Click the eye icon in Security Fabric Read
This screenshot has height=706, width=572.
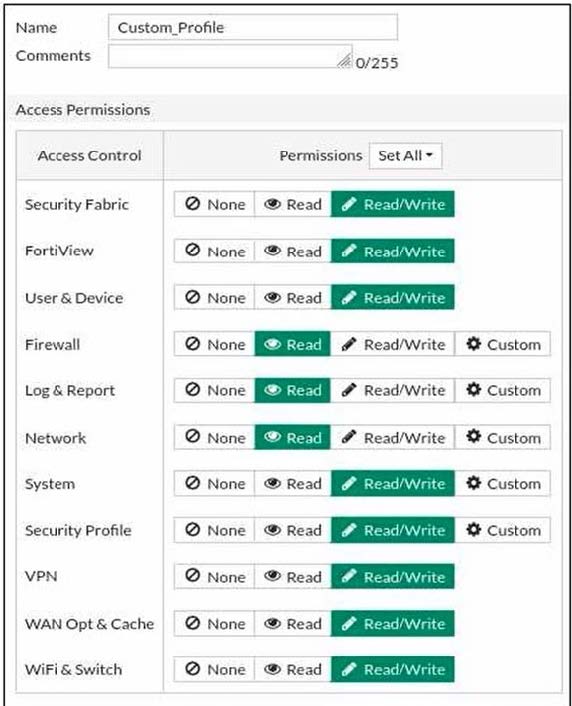pyautogui.click(x=272, y=204)
